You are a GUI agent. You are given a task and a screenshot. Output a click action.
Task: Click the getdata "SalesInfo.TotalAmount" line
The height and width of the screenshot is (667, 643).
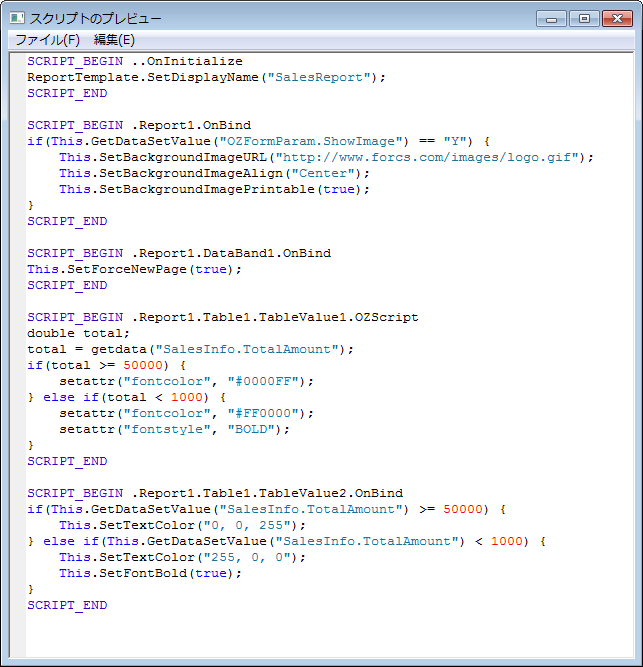point(190,349)
